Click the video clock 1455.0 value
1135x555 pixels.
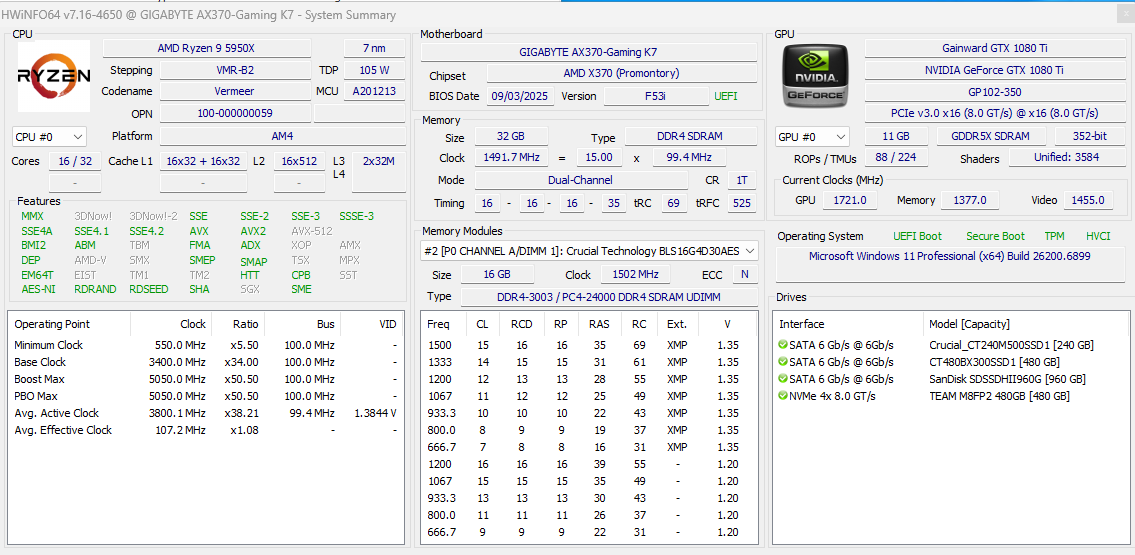click(1089, 200)
